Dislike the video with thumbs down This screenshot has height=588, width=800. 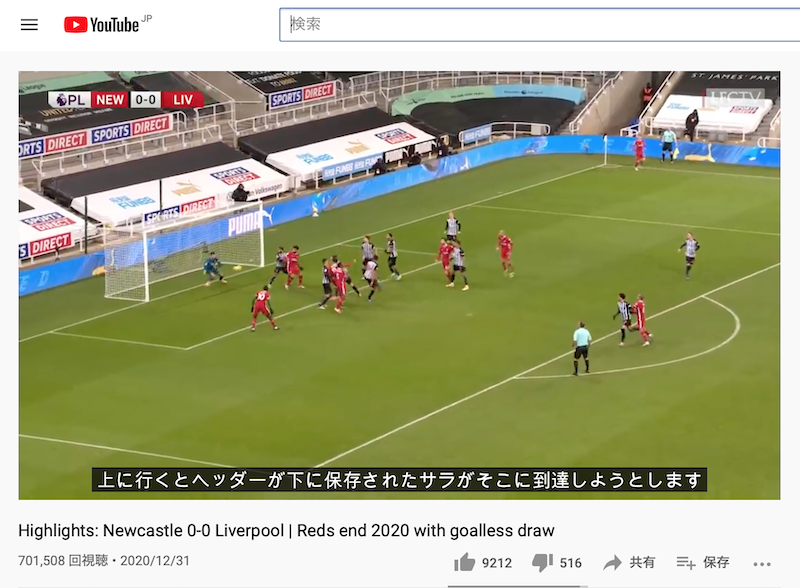click(542, 562)
